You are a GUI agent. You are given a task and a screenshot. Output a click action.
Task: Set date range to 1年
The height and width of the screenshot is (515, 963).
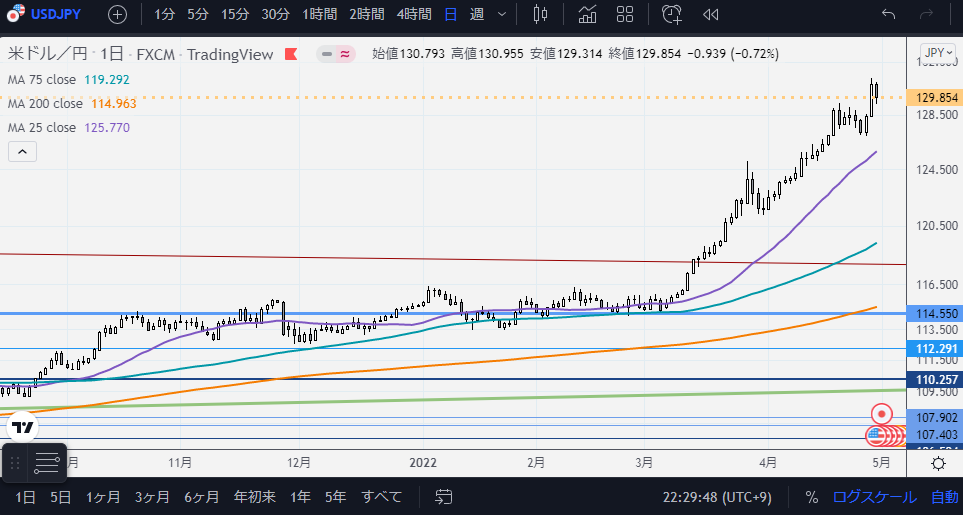click(x=300, y=497)
